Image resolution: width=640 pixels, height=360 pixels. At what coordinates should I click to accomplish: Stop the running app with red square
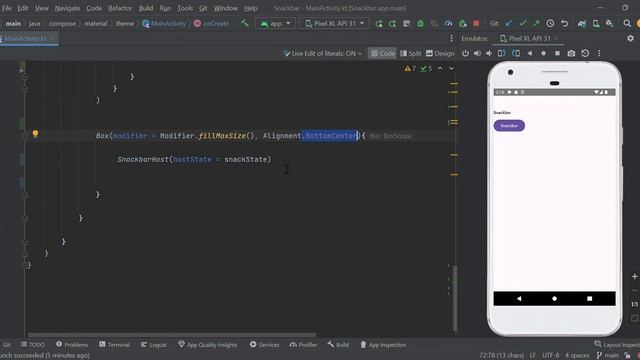point(476,24)
